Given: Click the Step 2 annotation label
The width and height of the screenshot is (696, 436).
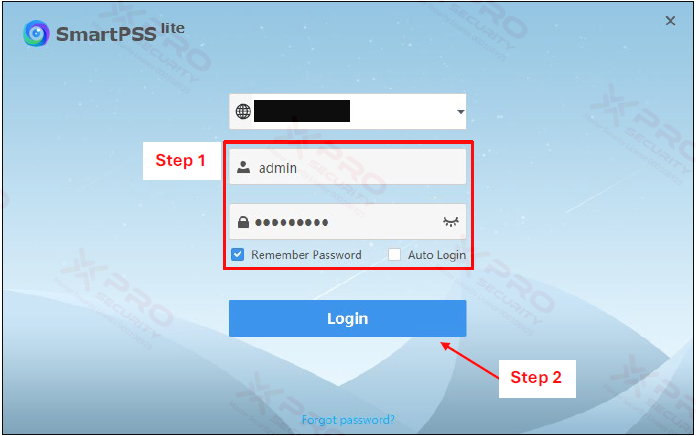Looking at the screenshot, I should tap(537, 379).
